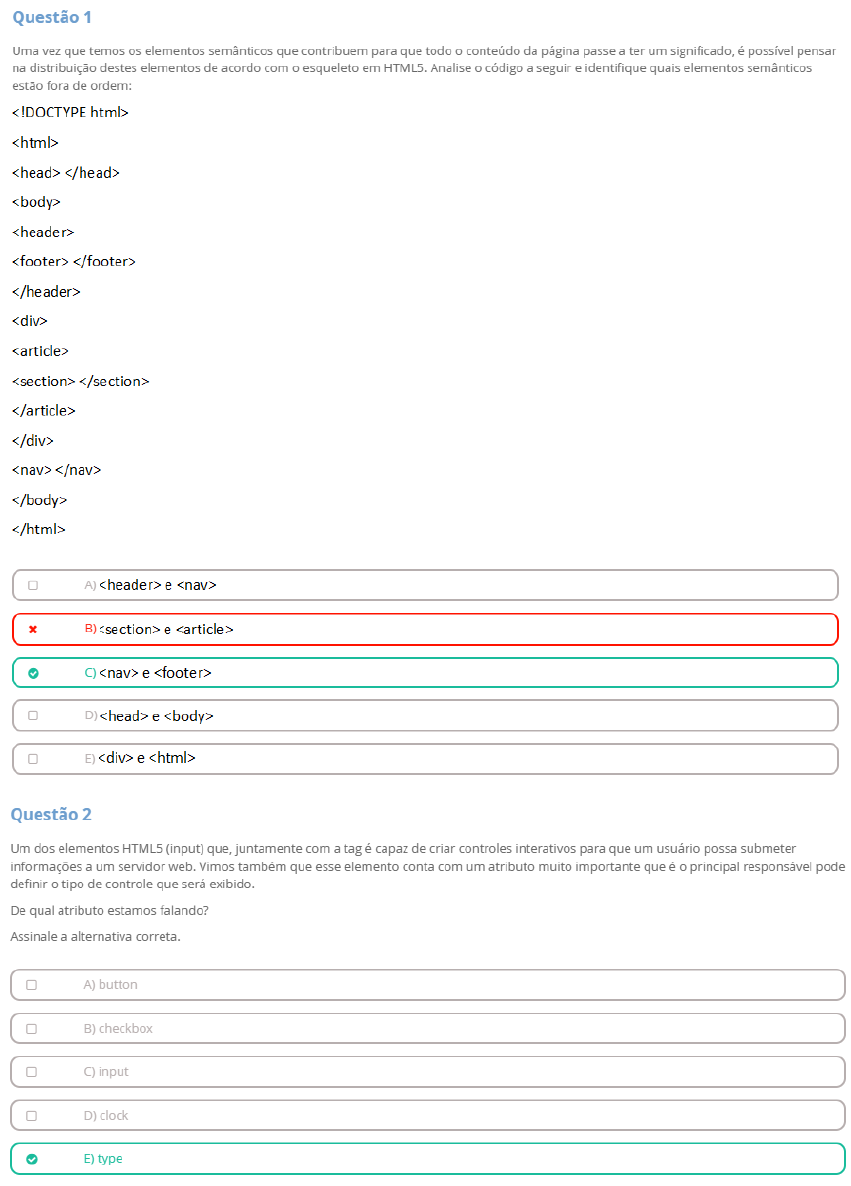The height and width of the screenshot is (1186, 851).
Task: Select the E) type answer label
Action: 103,1159
